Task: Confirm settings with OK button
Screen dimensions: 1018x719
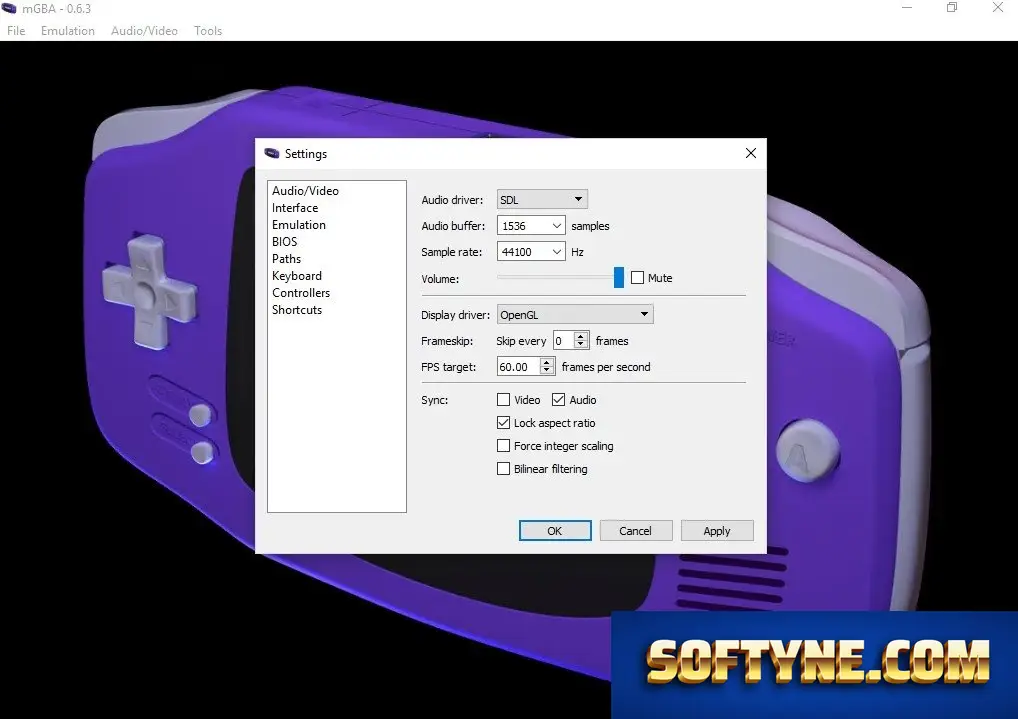Action: (x=555, y=531)
